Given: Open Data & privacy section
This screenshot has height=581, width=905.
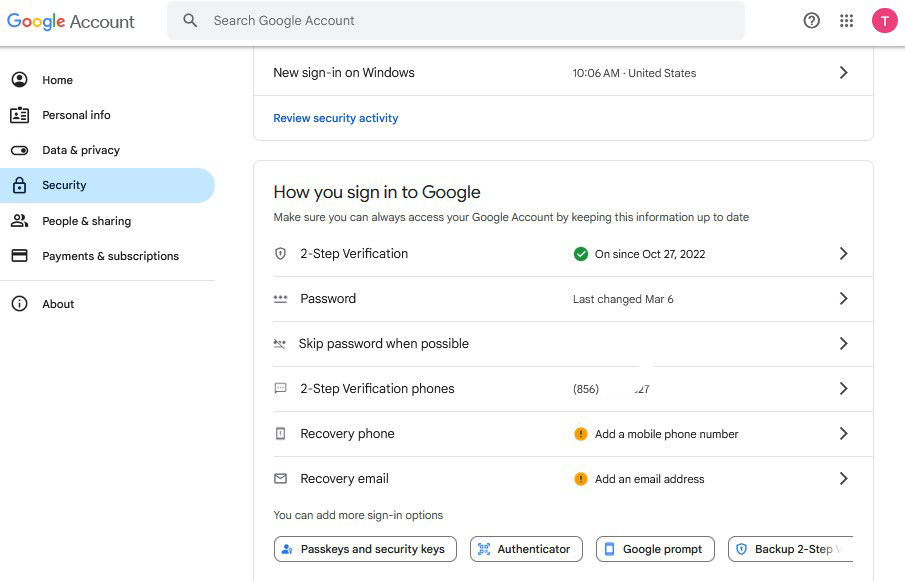Looking at the screenshot, I should pos(80,150).
